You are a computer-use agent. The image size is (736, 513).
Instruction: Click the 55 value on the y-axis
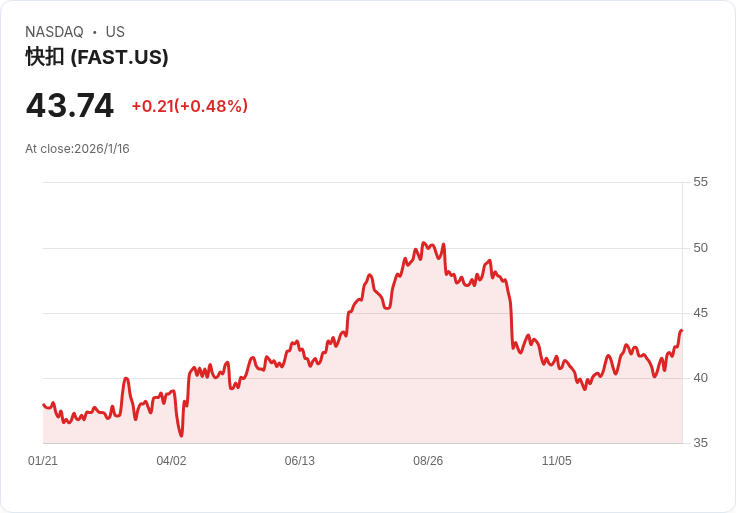pos(700,182)
